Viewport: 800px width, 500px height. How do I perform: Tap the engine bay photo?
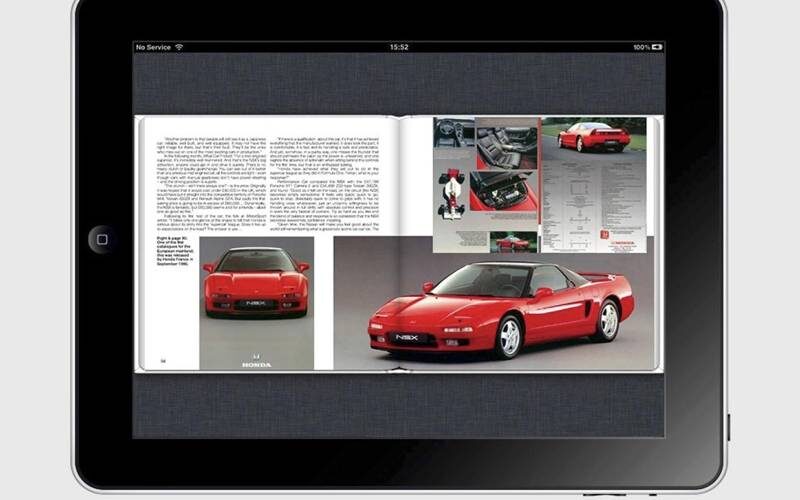point(504,191)
